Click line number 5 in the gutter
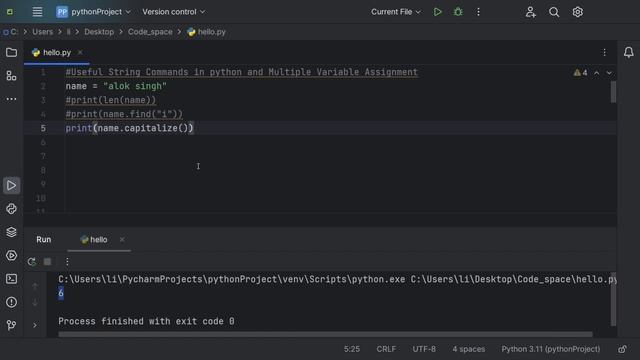This screenshot has height=360, width=640. pyautogui.click(x=43, y=128)
